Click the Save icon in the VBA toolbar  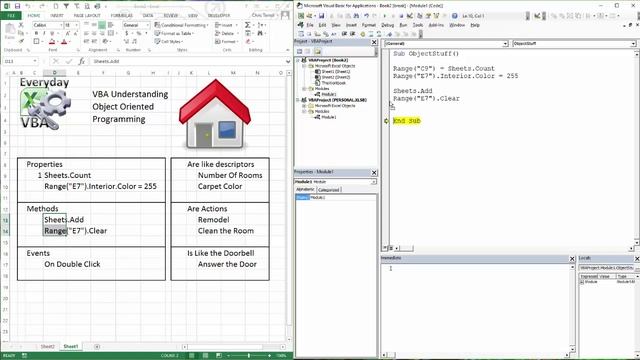(x=322, y=16)
